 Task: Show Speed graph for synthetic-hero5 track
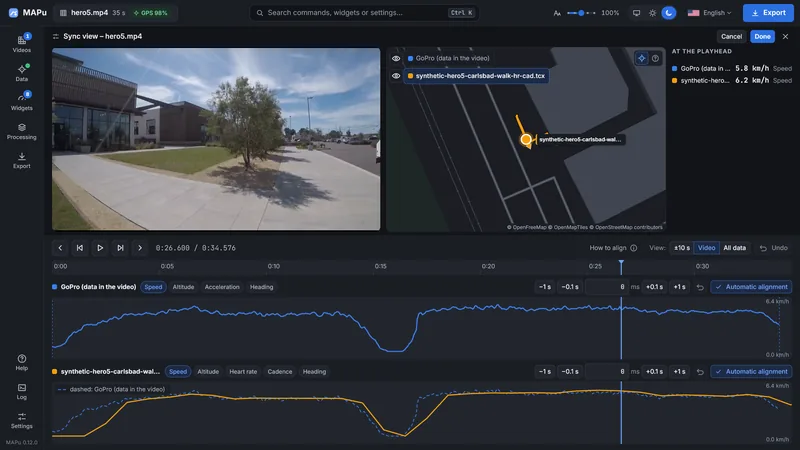(x=178, y=372)
